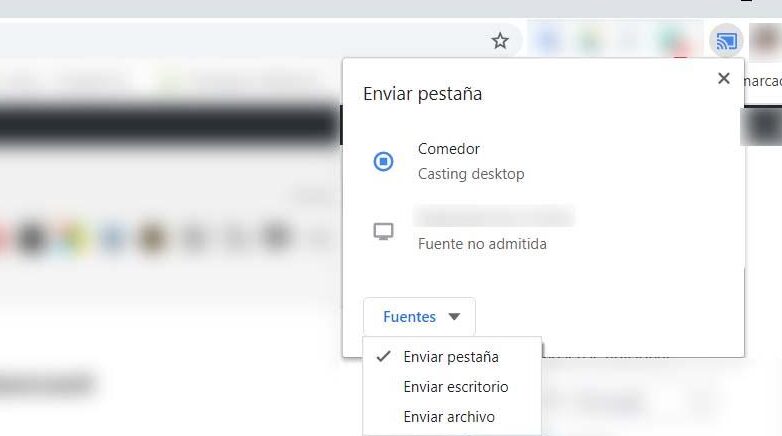Click the monitor icon of unsupported device
This screenshot has height=436, width=782.
384,231
